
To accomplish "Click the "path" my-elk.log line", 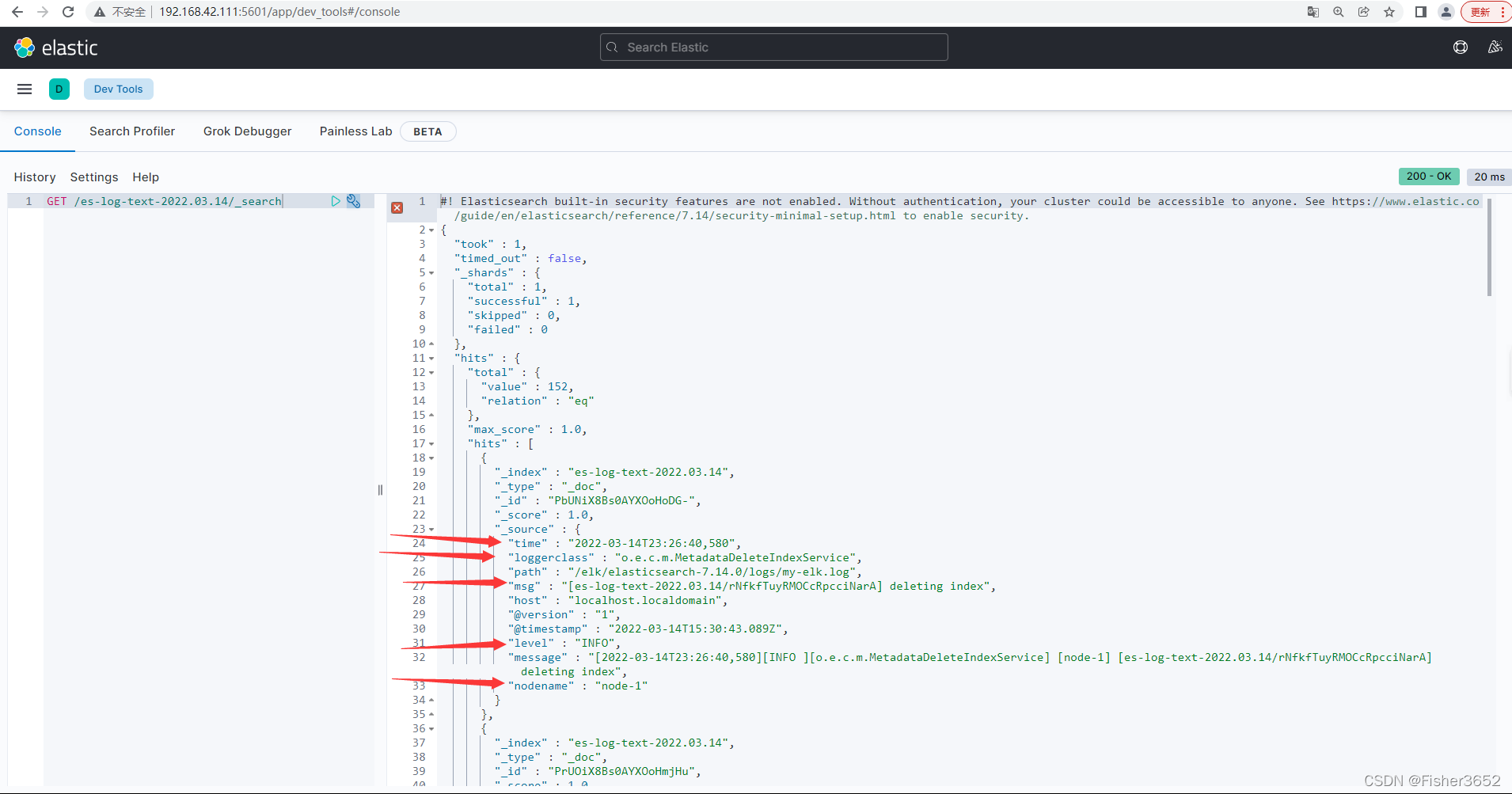I will (x=685, y=572).
